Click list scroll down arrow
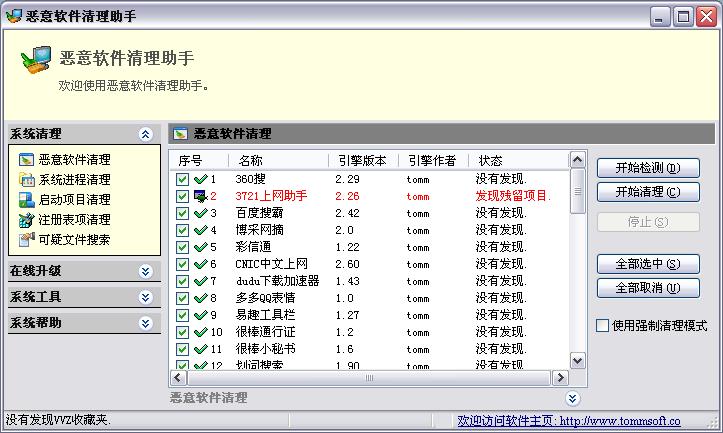Screen dimensions: 723x433 click(x=578, y=360)
